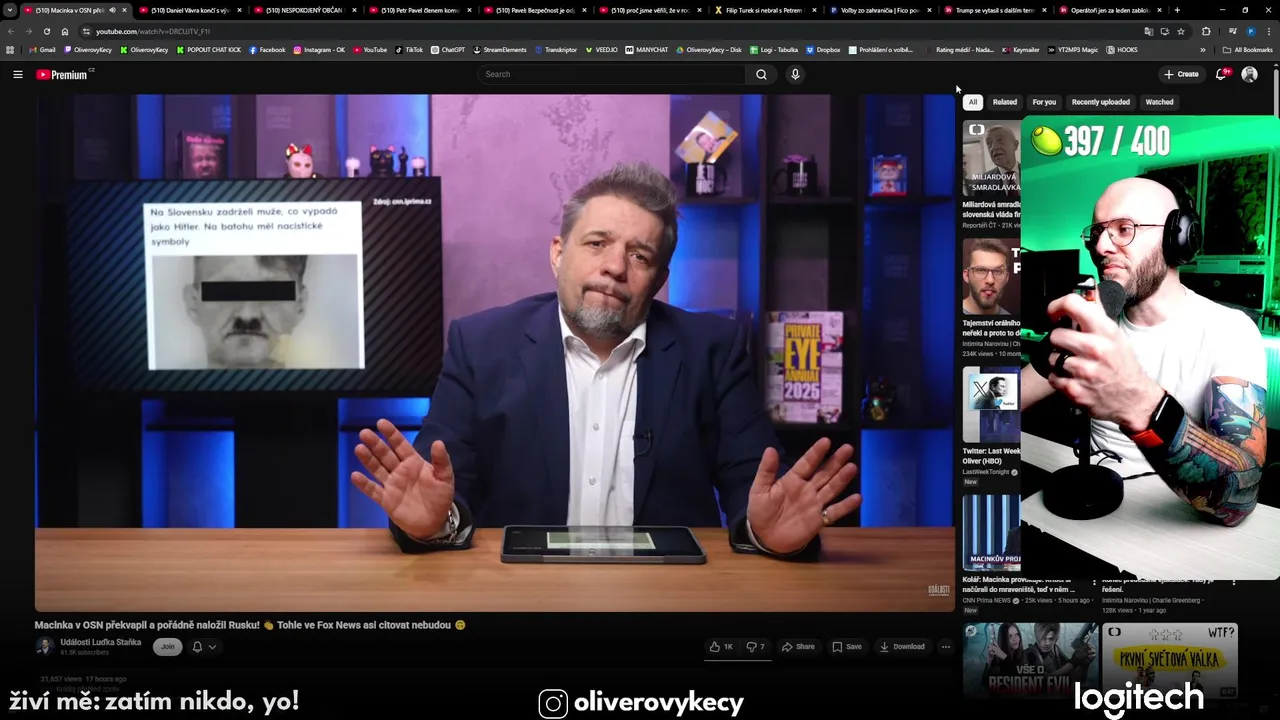Open YouTube guide hamburger menu
This screenshot has height=720, width=1280.
coord(17,74)
